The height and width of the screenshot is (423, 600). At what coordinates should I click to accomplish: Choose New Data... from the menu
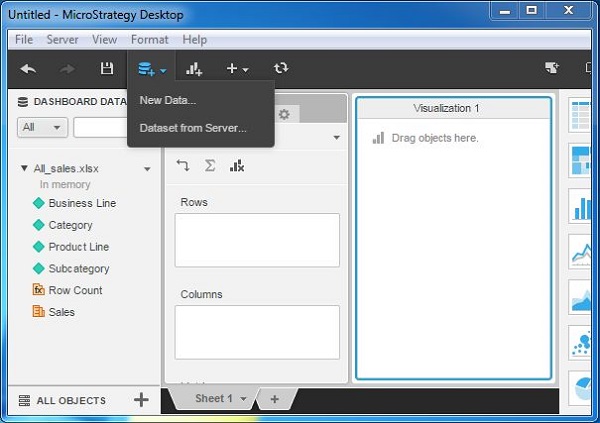click(x=168, y=100)
